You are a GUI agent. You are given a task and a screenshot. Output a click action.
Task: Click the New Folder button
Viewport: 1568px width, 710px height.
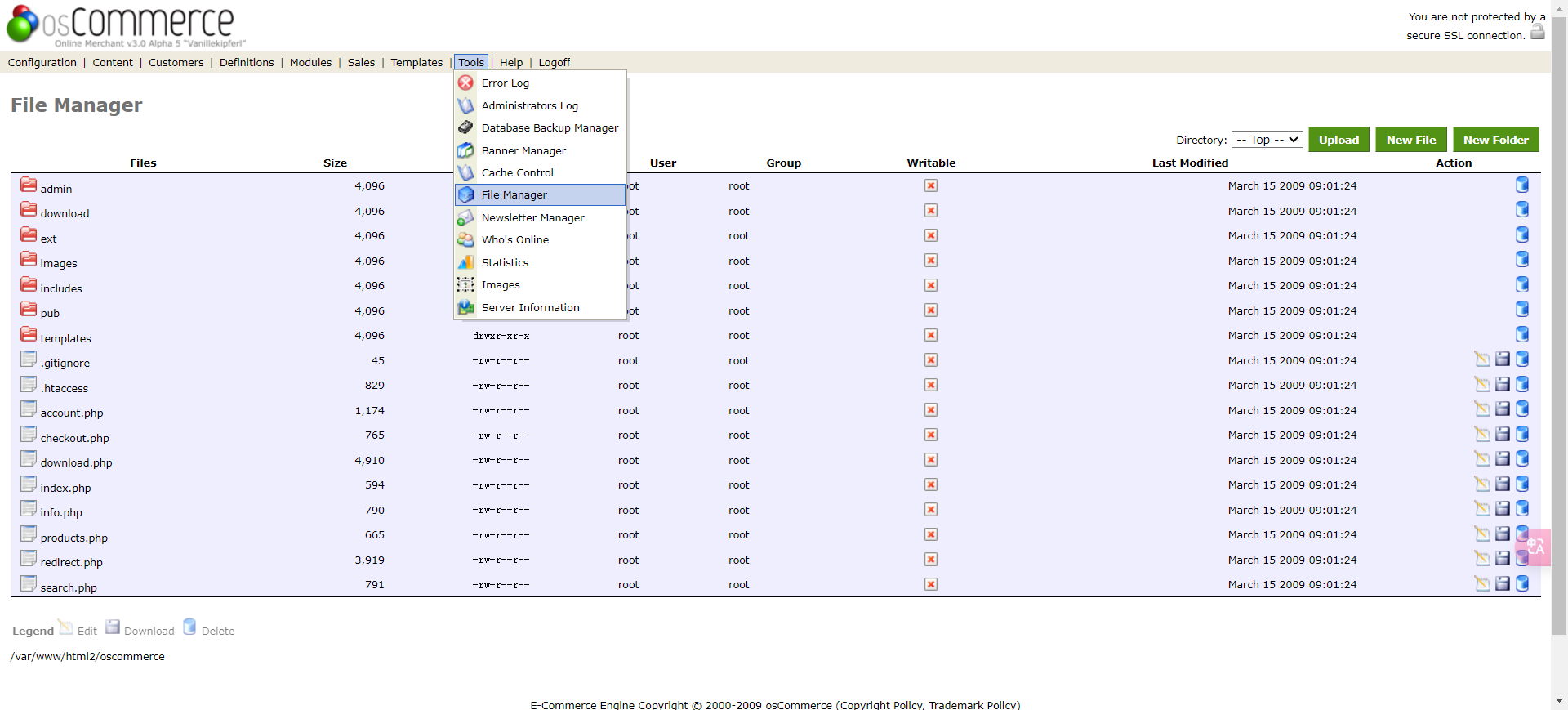click(x=1496, y=140)
